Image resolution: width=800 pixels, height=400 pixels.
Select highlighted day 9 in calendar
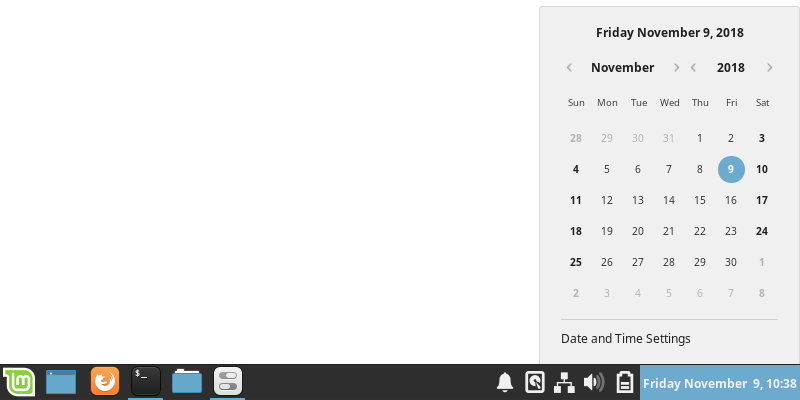click(731, 169)
